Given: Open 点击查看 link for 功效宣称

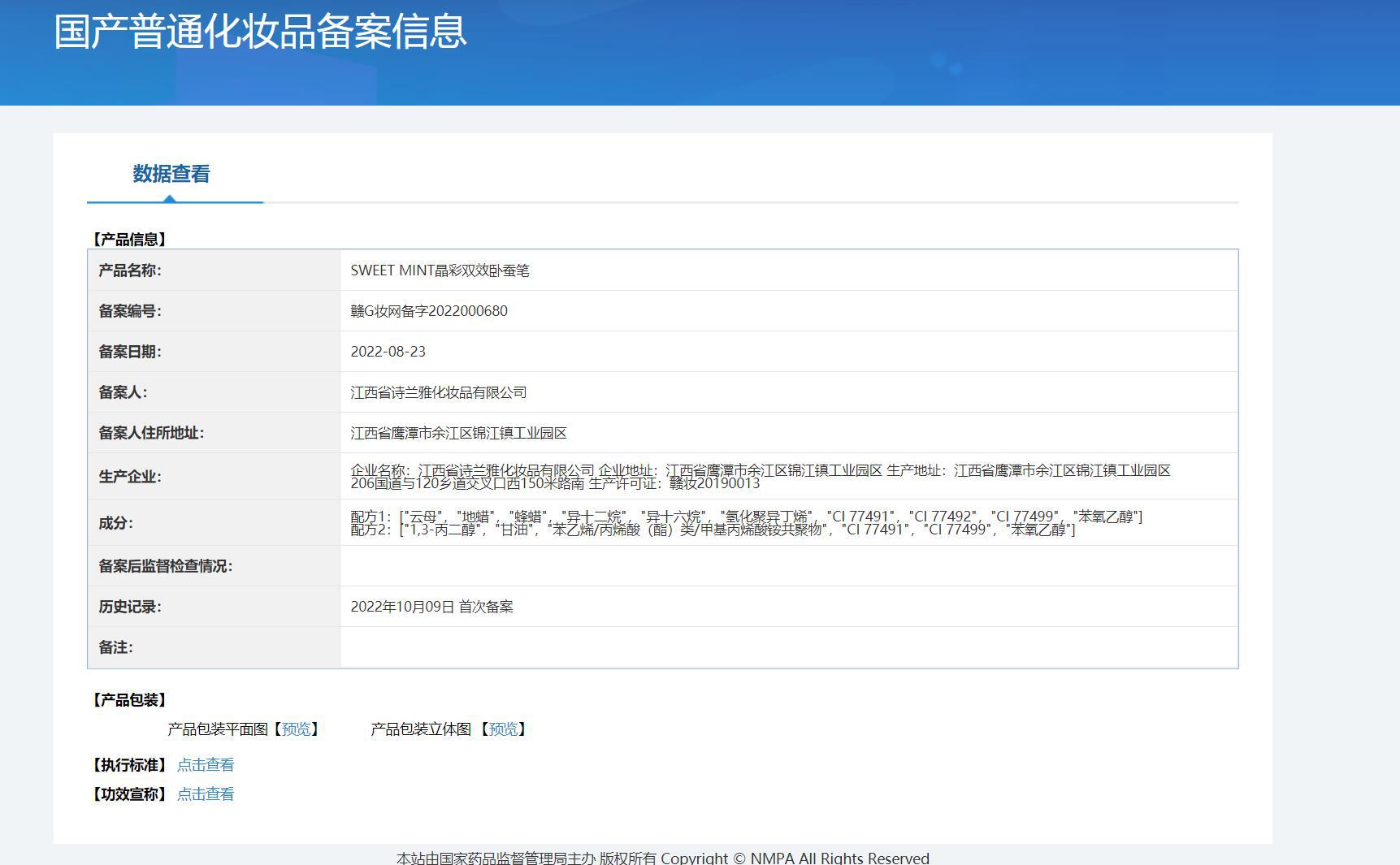Looking at the screenshot, I should (x=206, y=794).
